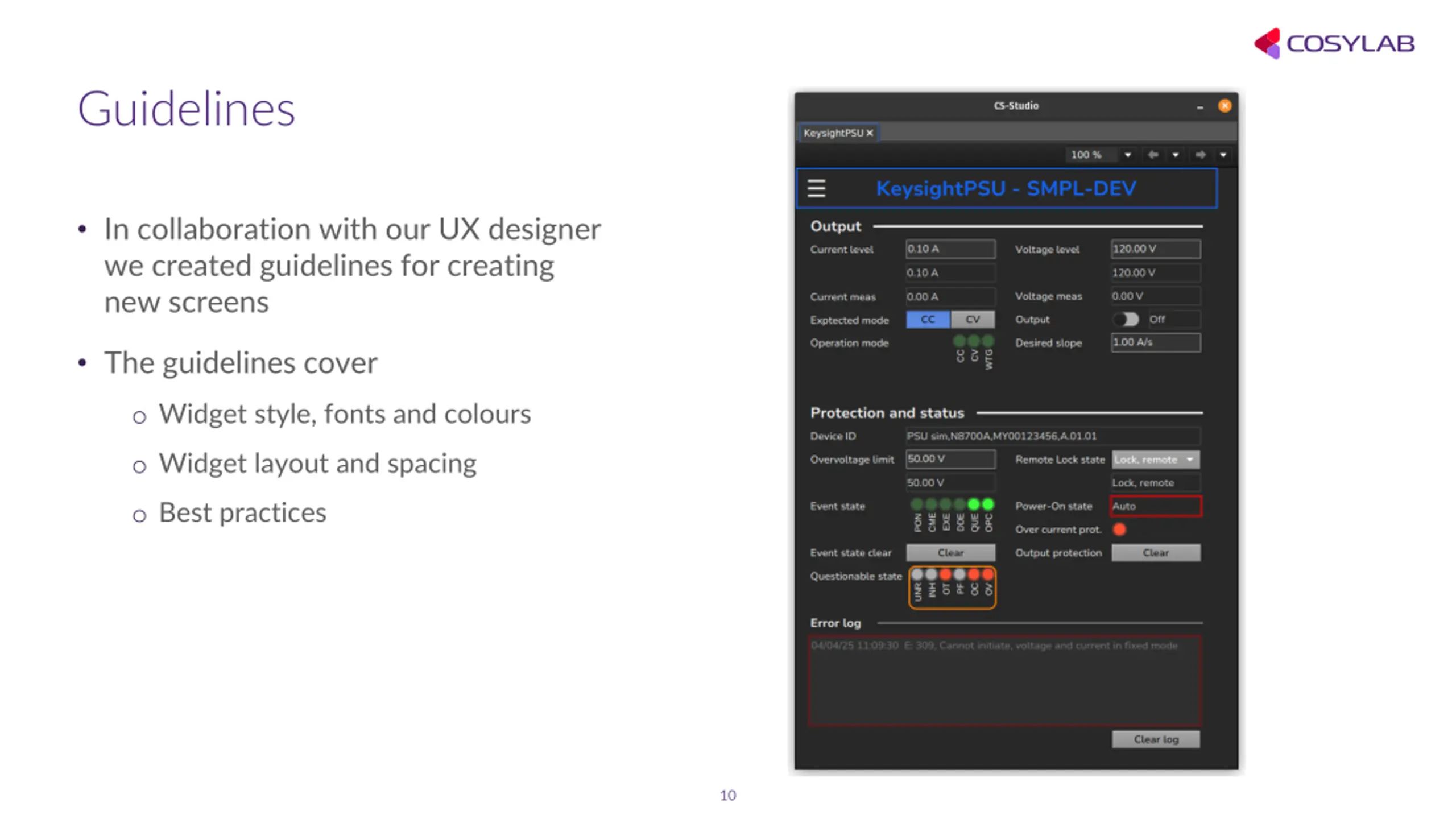Click the INH questionable state LED

[931, 574]
